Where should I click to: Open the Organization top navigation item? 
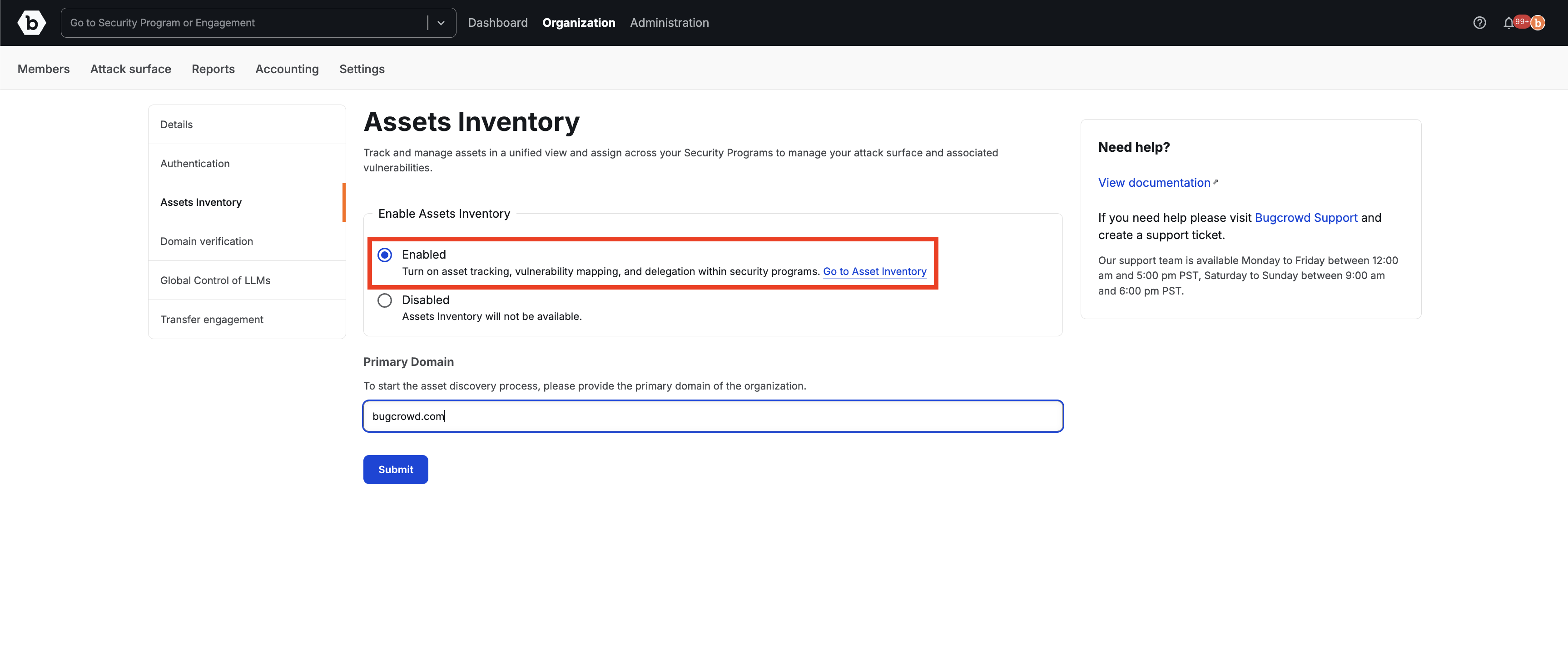[x=579, y=23]
